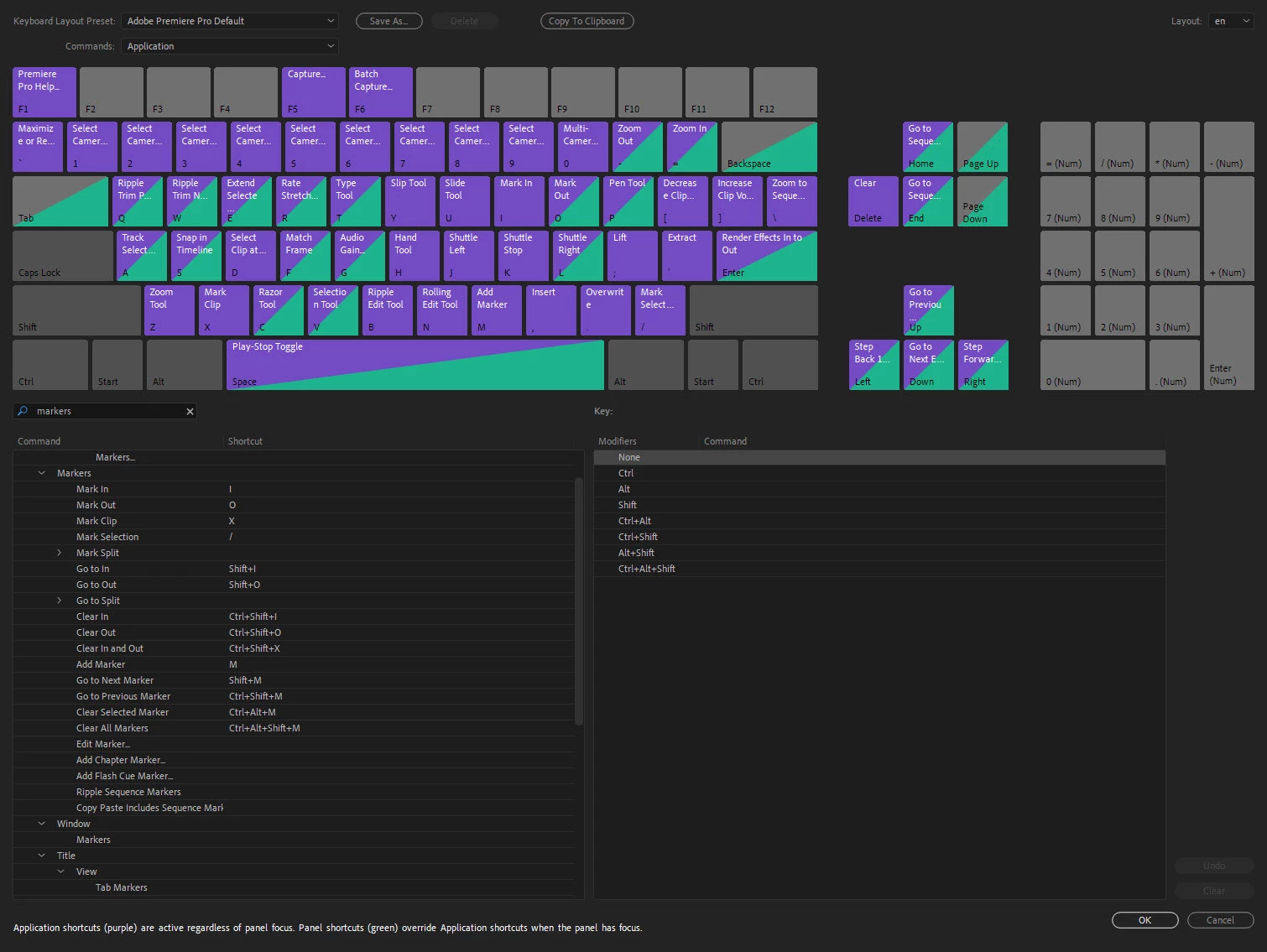Click the OK button

pos(1144,920)
